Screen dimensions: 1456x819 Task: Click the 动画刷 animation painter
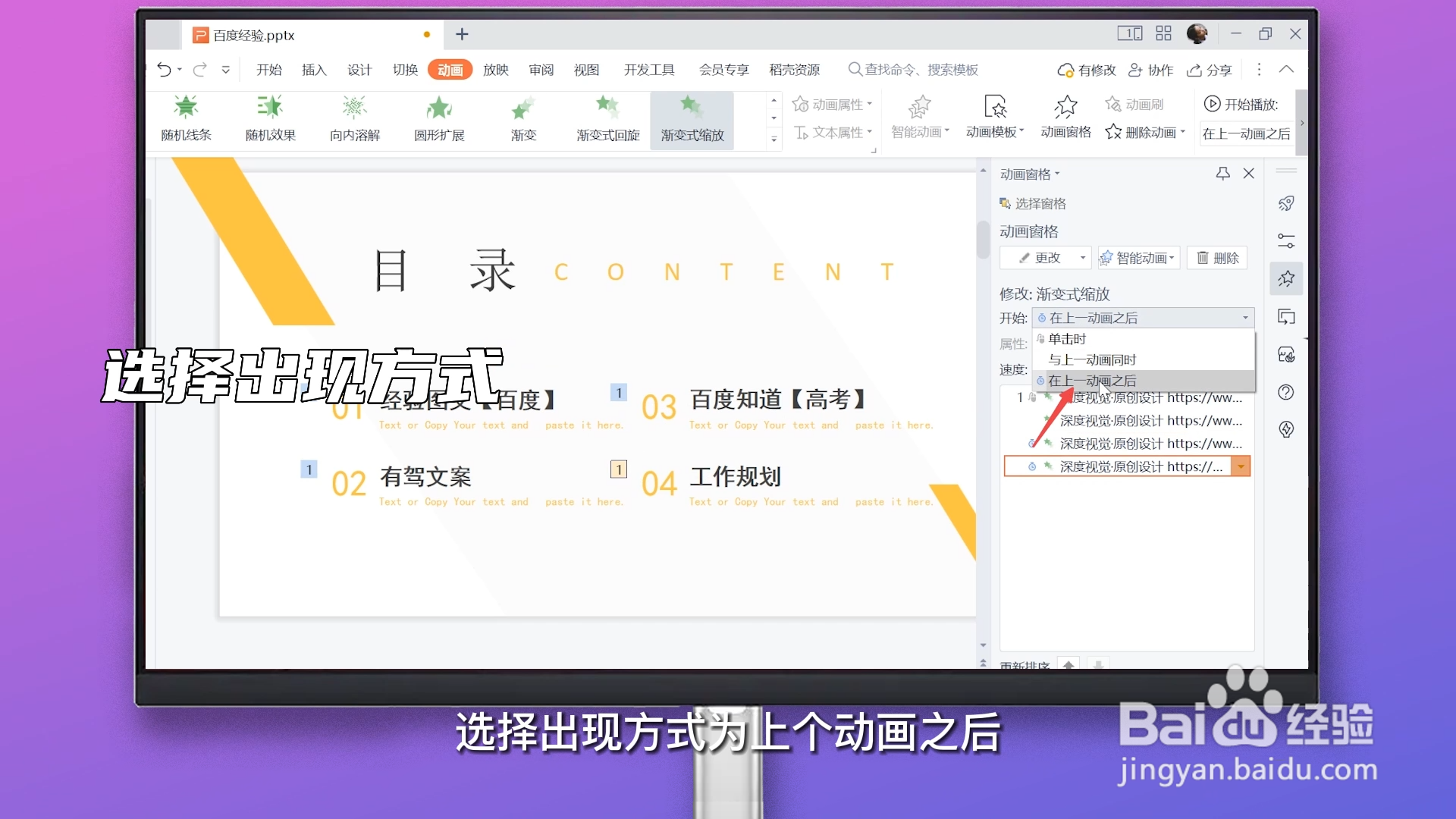1134,104
